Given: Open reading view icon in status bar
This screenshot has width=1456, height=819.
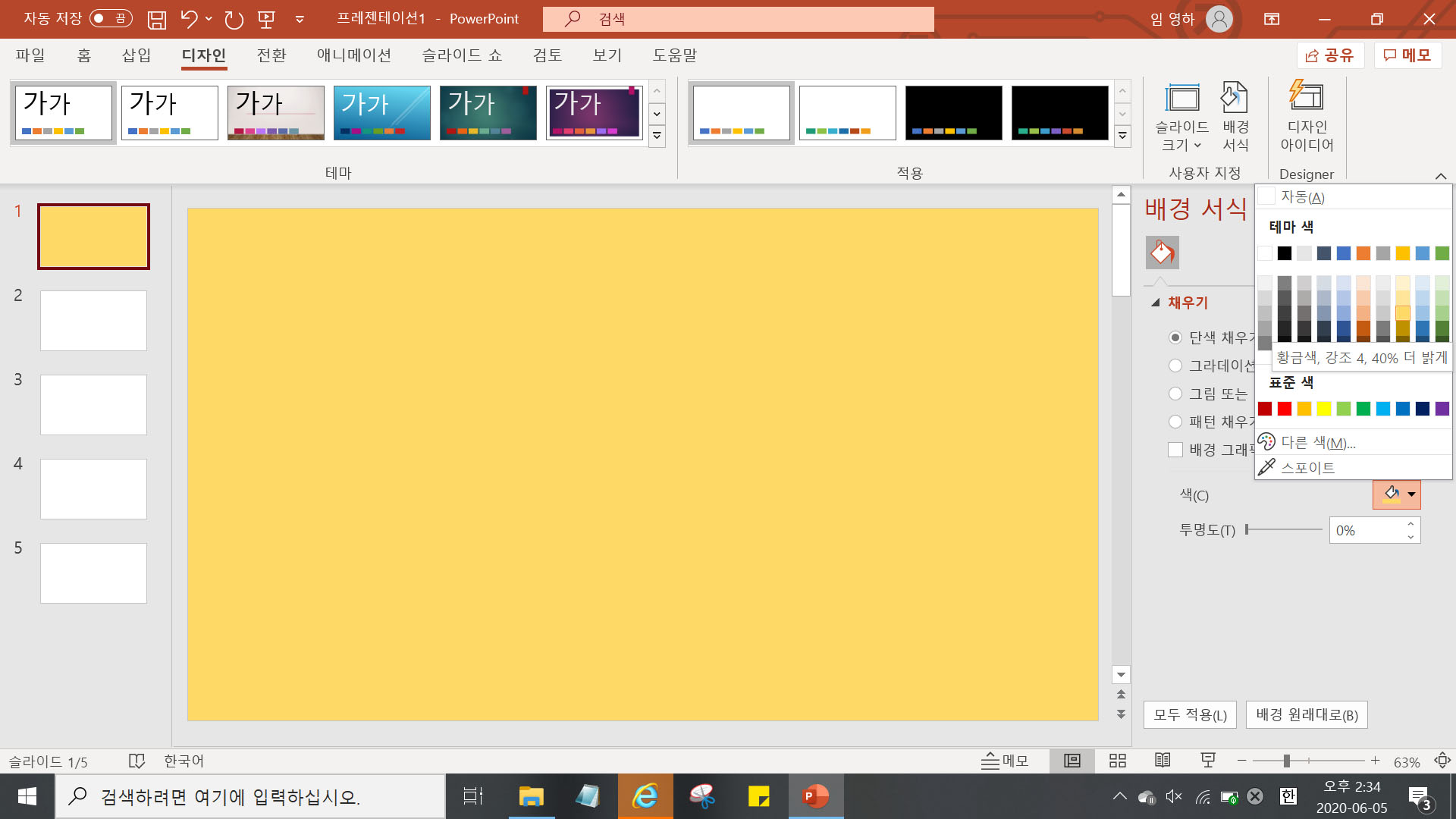Looking at the screenshot, I should (x=1163, y=761).
